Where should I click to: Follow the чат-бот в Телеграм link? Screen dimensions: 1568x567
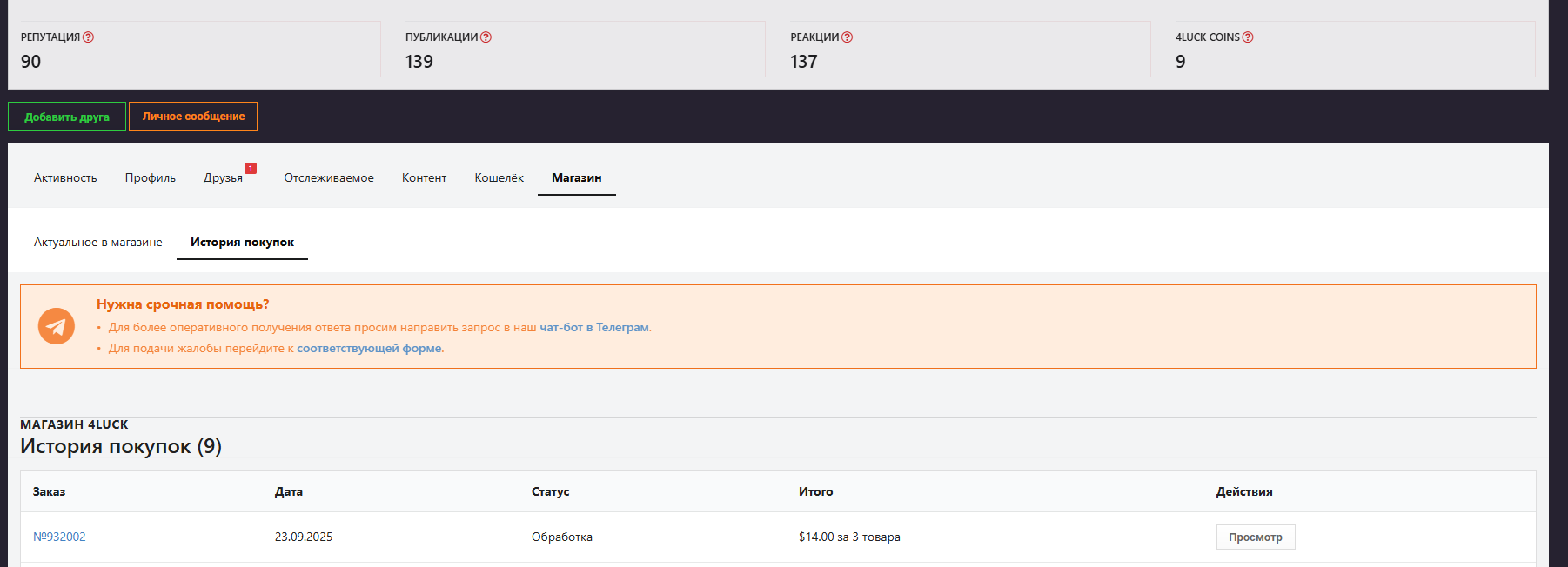pyautogui.click(x=593, y=328)
